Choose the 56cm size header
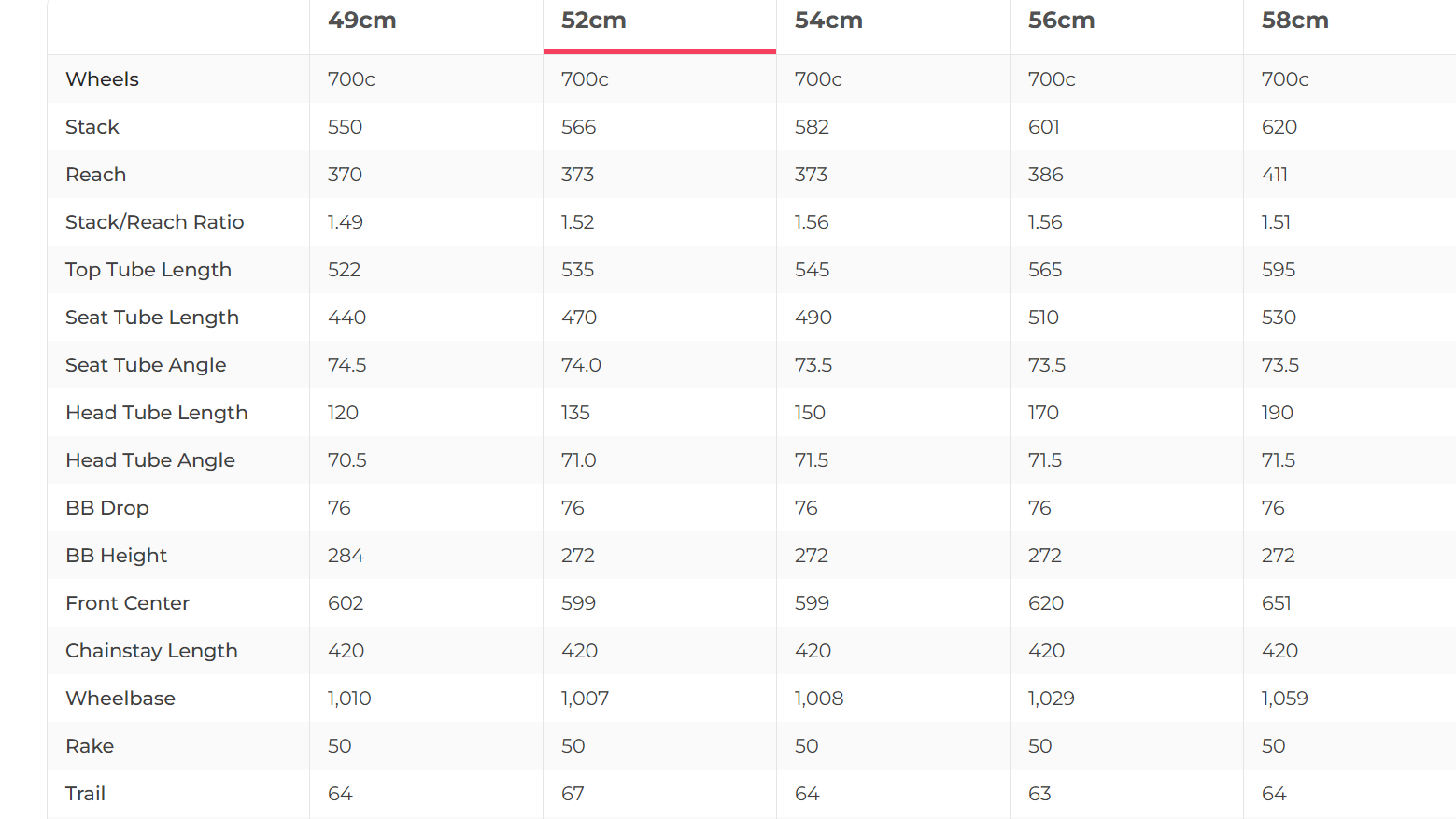Image resolution: width=1456 pixels, height=819 pixels. [x=1061, y=21]
